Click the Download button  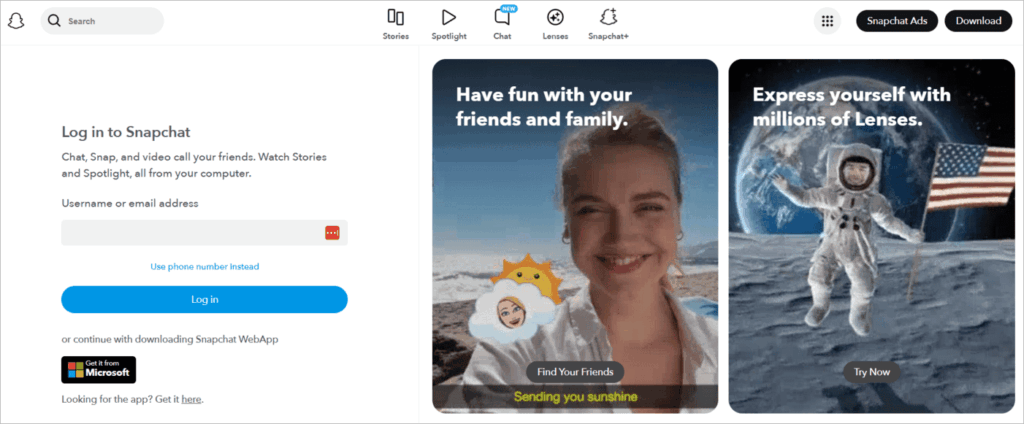978,21
